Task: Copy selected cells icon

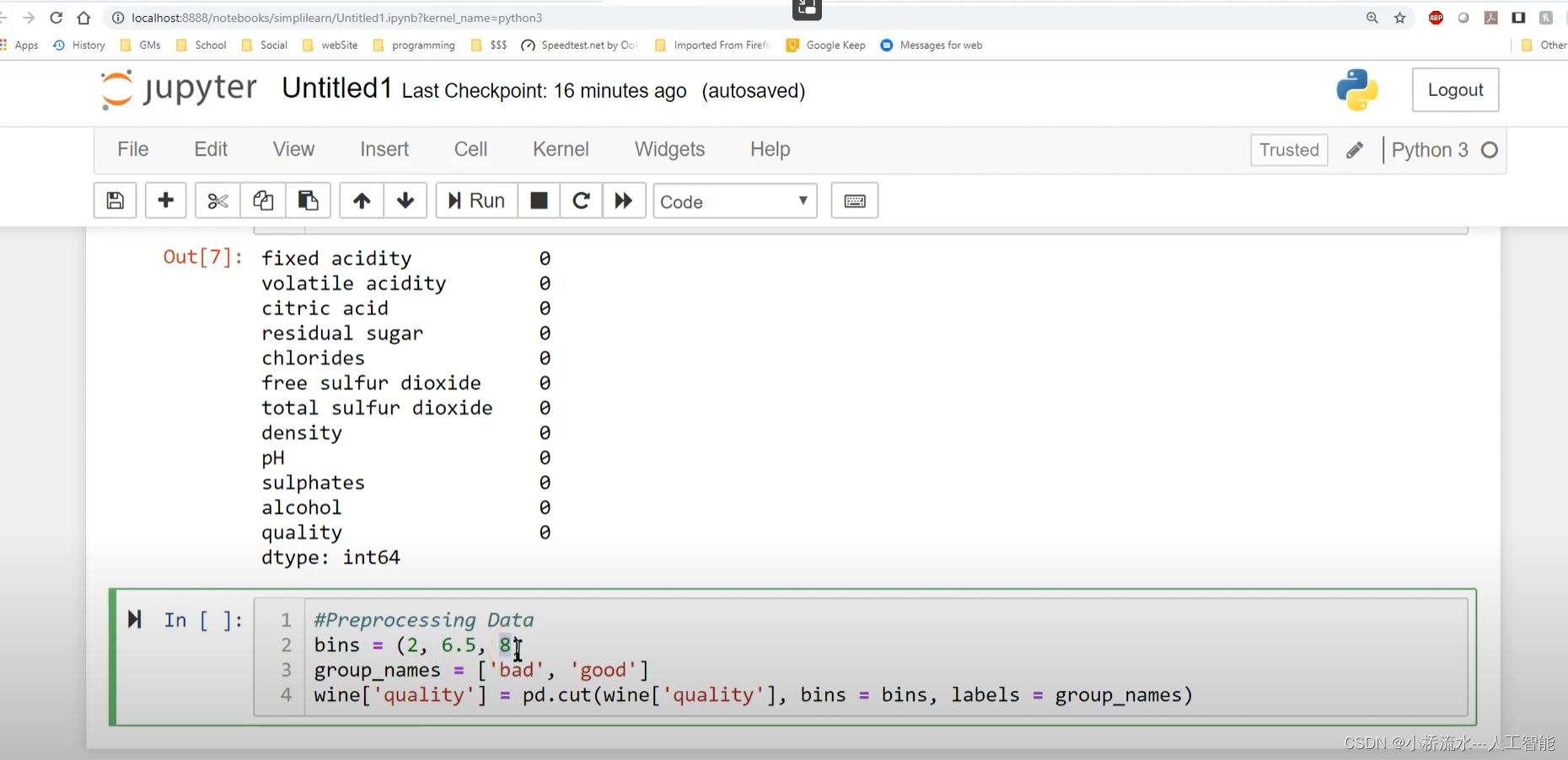Action: click(263, 201)
